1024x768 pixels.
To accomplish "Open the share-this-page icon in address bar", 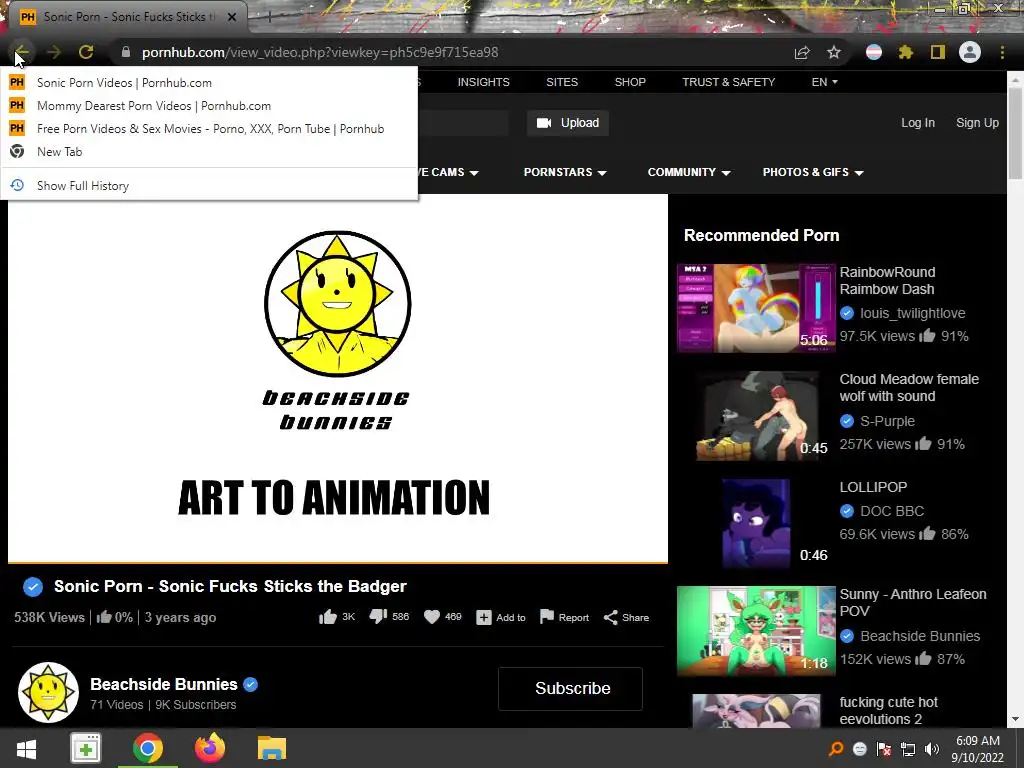I will point(802,52).
